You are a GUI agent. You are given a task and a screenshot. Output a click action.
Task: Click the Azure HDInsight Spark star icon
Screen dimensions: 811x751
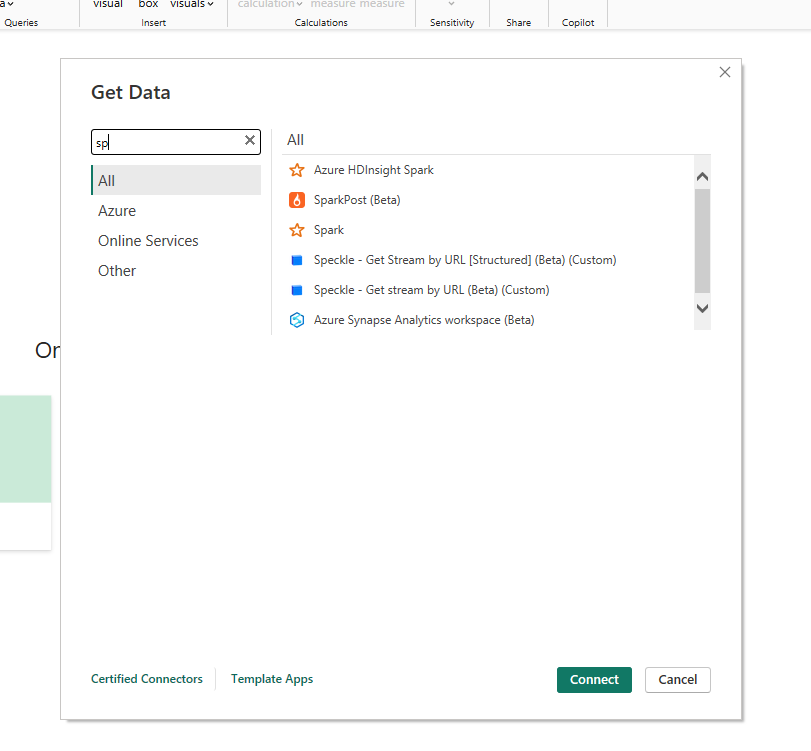click(x=297, y=170)
